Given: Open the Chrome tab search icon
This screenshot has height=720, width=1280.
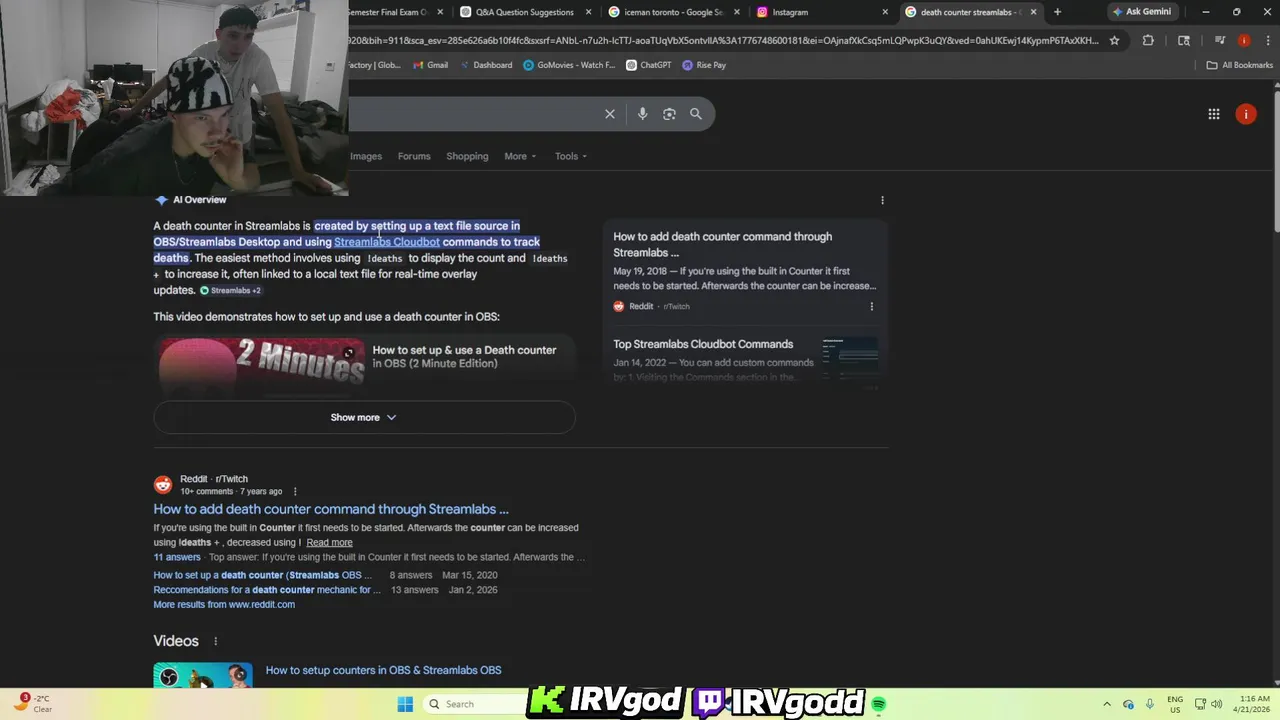Looking at the screenshot, I should pyautogui.click(x=1184, y=41).
